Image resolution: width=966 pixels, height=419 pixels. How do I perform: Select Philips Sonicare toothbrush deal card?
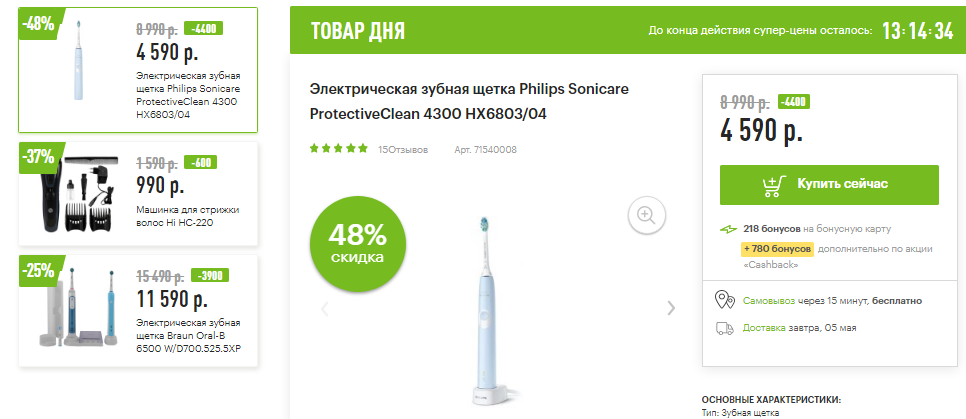(x=138, y=70)
